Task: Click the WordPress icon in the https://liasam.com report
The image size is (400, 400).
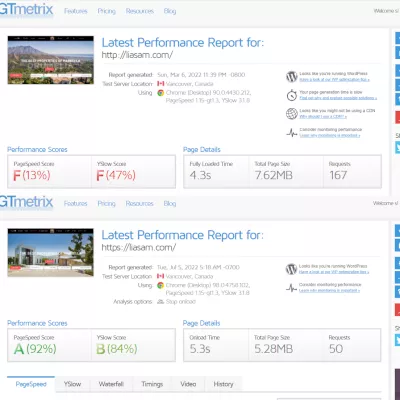Action: tap(291, 269)
